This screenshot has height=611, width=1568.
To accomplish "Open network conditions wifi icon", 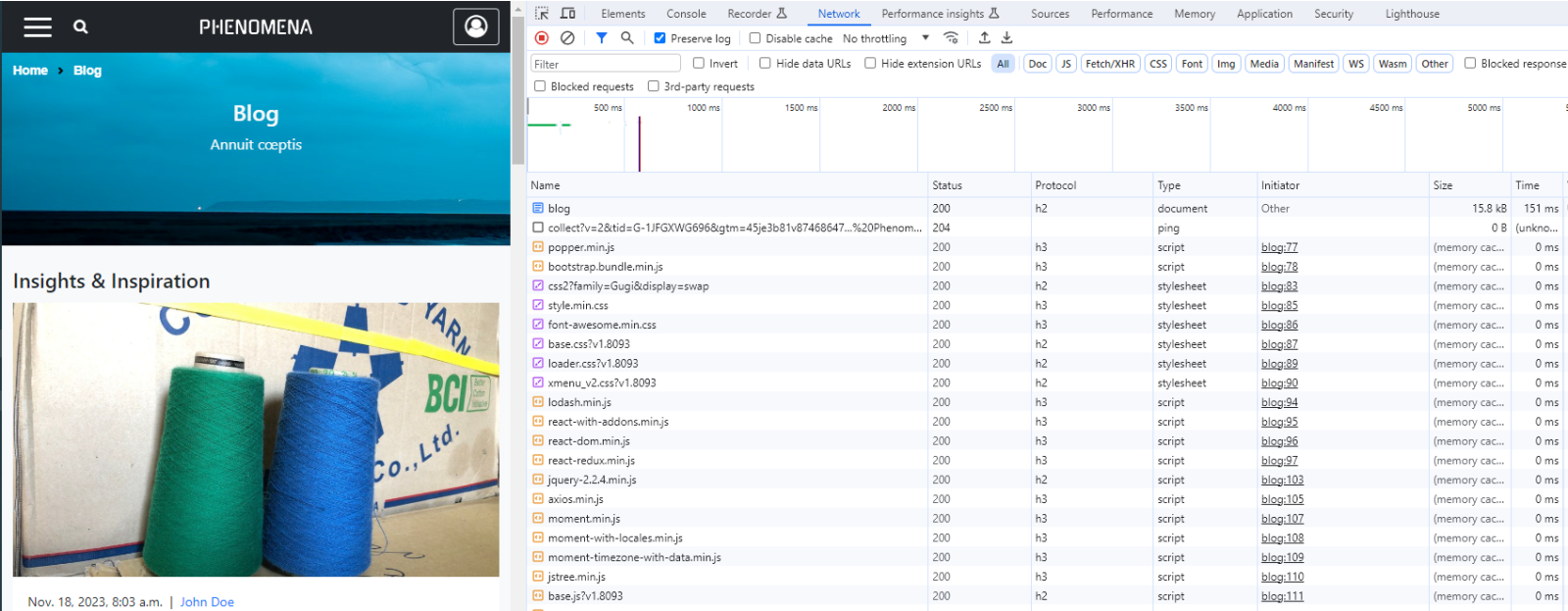I will 951,38.
